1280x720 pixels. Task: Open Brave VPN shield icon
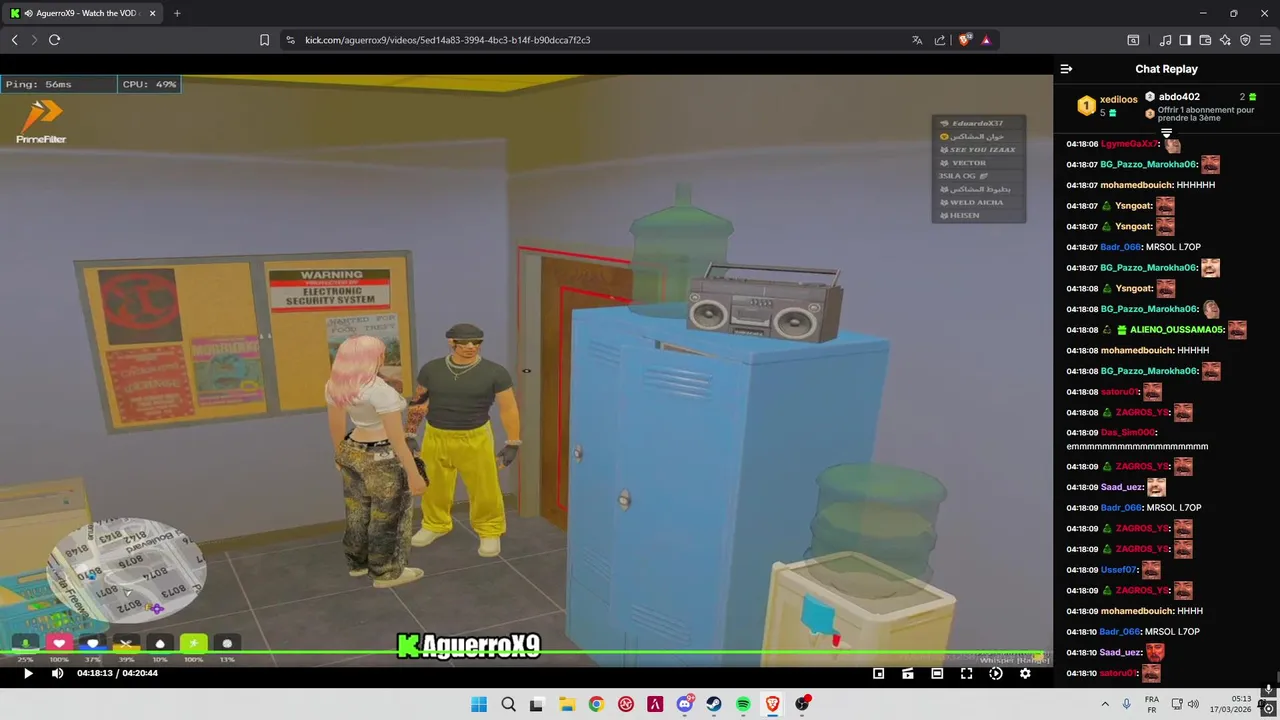(1245, 40)
